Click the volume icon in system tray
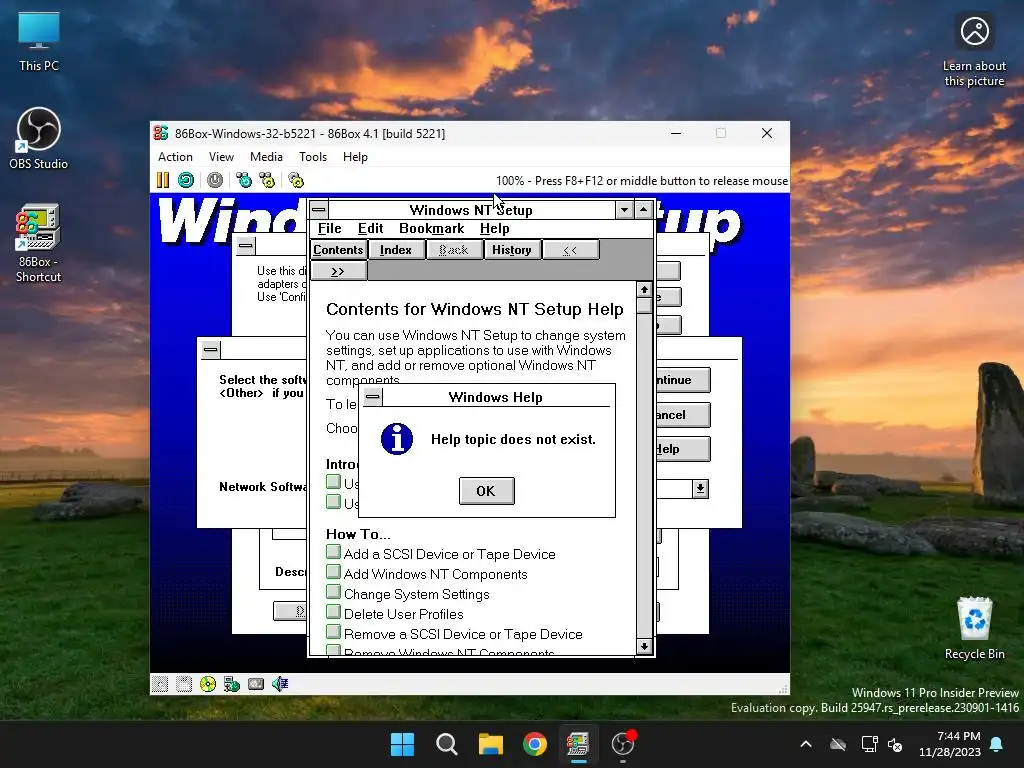This screenshot has height=768, width=1024. [895, 744]
